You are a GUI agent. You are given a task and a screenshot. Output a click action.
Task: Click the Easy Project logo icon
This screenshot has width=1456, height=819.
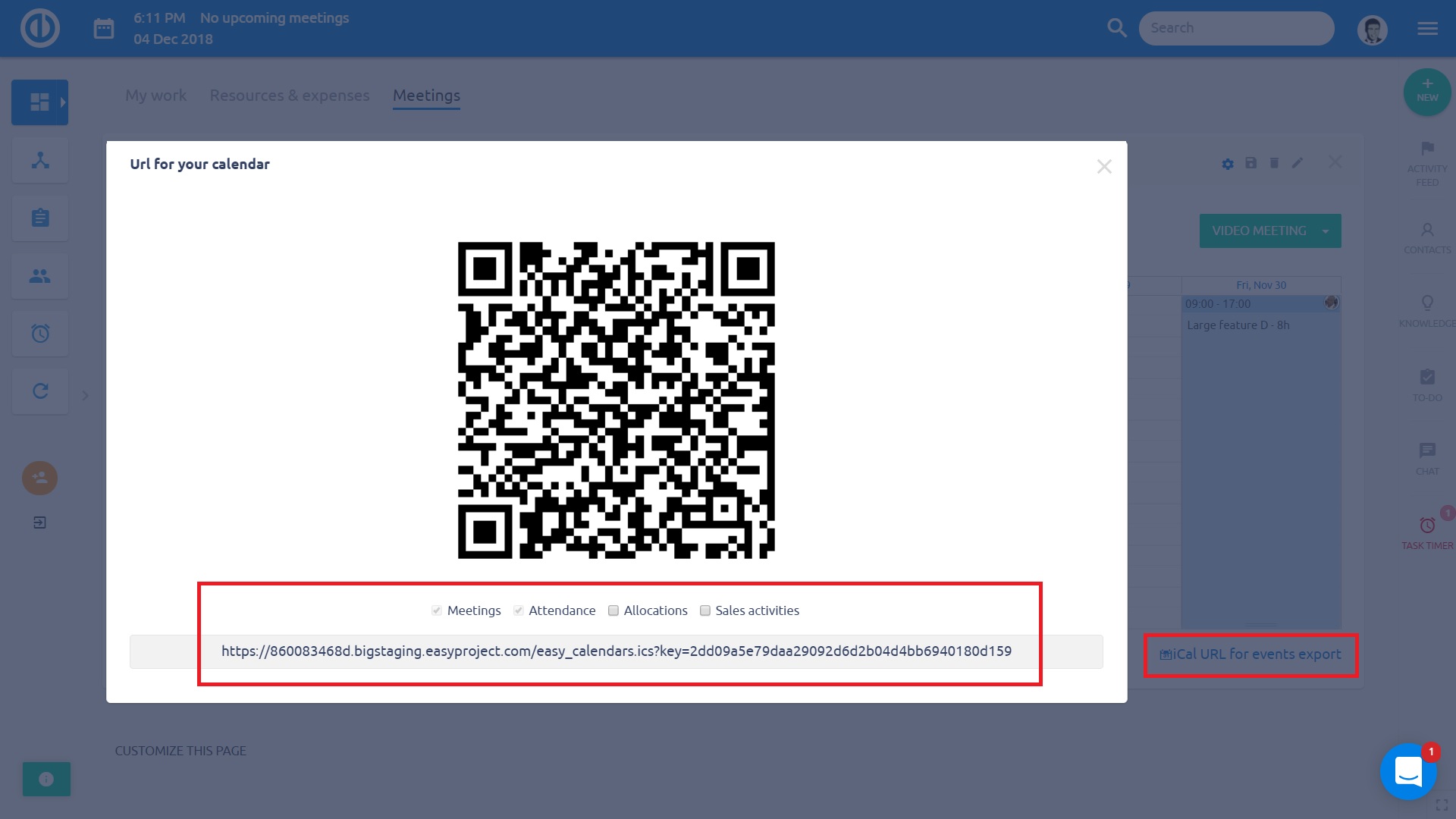click(39, 28)
